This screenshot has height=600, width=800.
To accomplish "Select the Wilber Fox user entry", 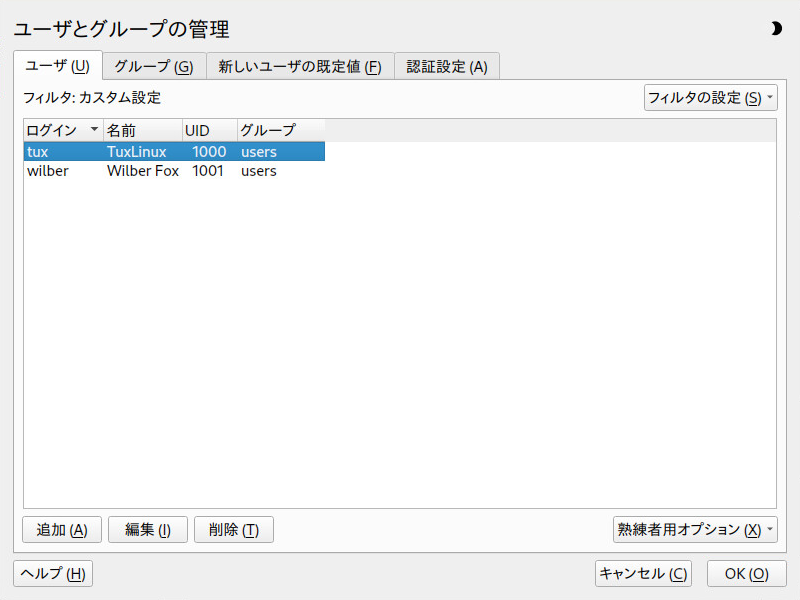I will 143,171.
